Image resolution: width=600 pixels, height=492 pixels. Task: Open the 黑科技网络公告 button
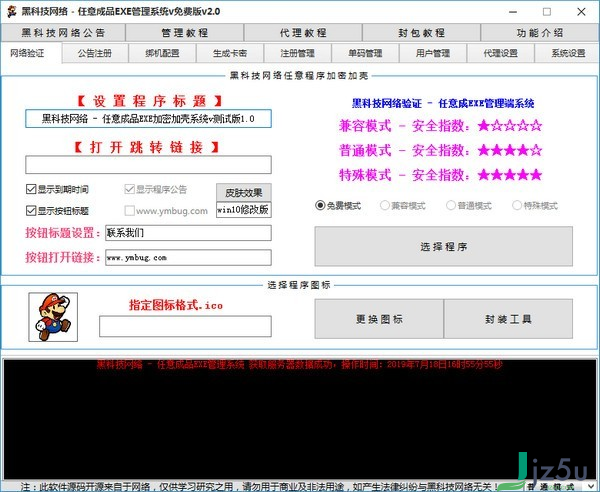point(63,33)
